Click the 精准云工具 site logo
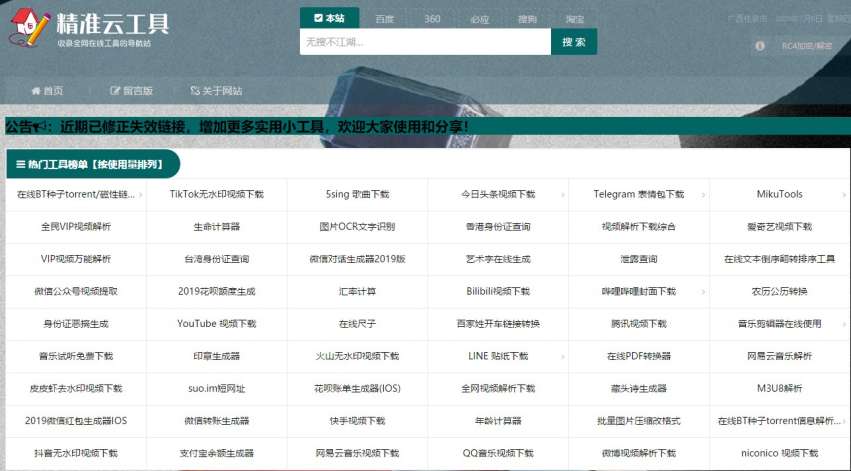Viewport: 851px width, 471px height. 89,27
